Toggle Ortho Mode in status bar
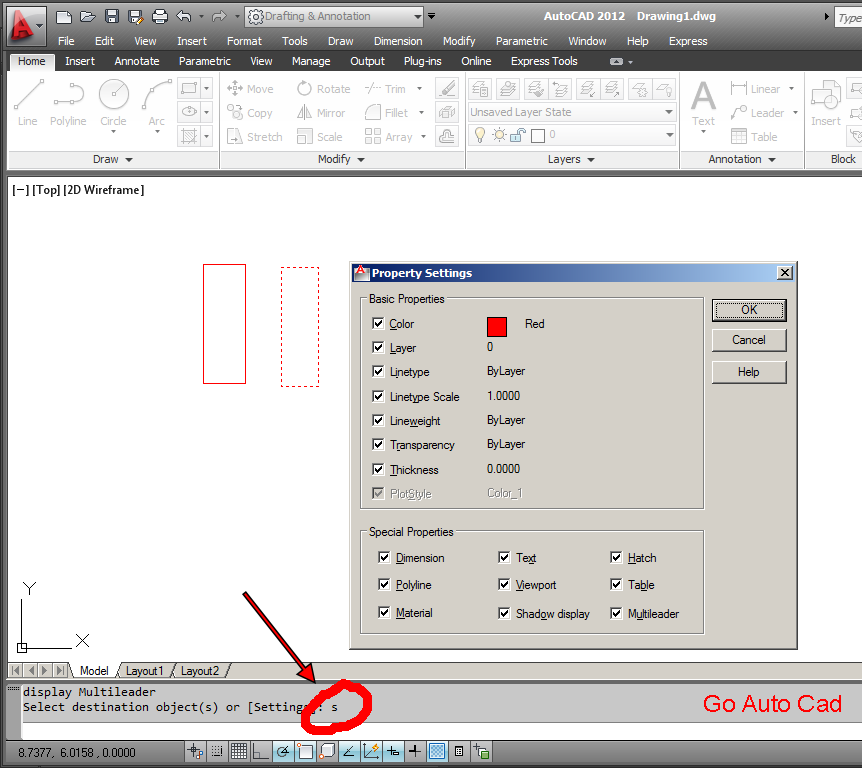The height and width of the screenshot is (768, 862). click(x=261, y=751)
